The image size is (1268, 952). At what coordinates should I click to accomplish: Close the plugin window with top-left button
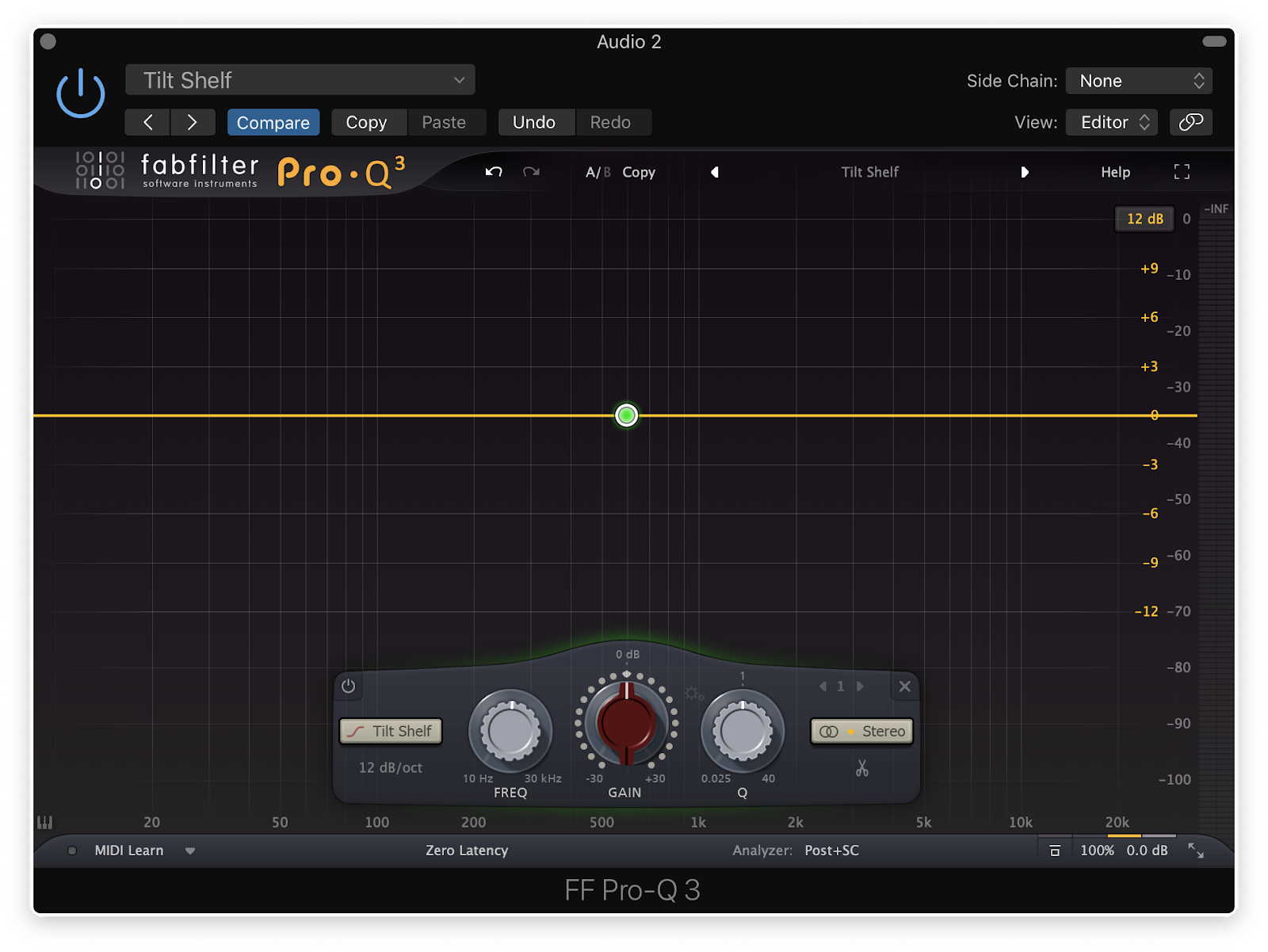(48, 41)
